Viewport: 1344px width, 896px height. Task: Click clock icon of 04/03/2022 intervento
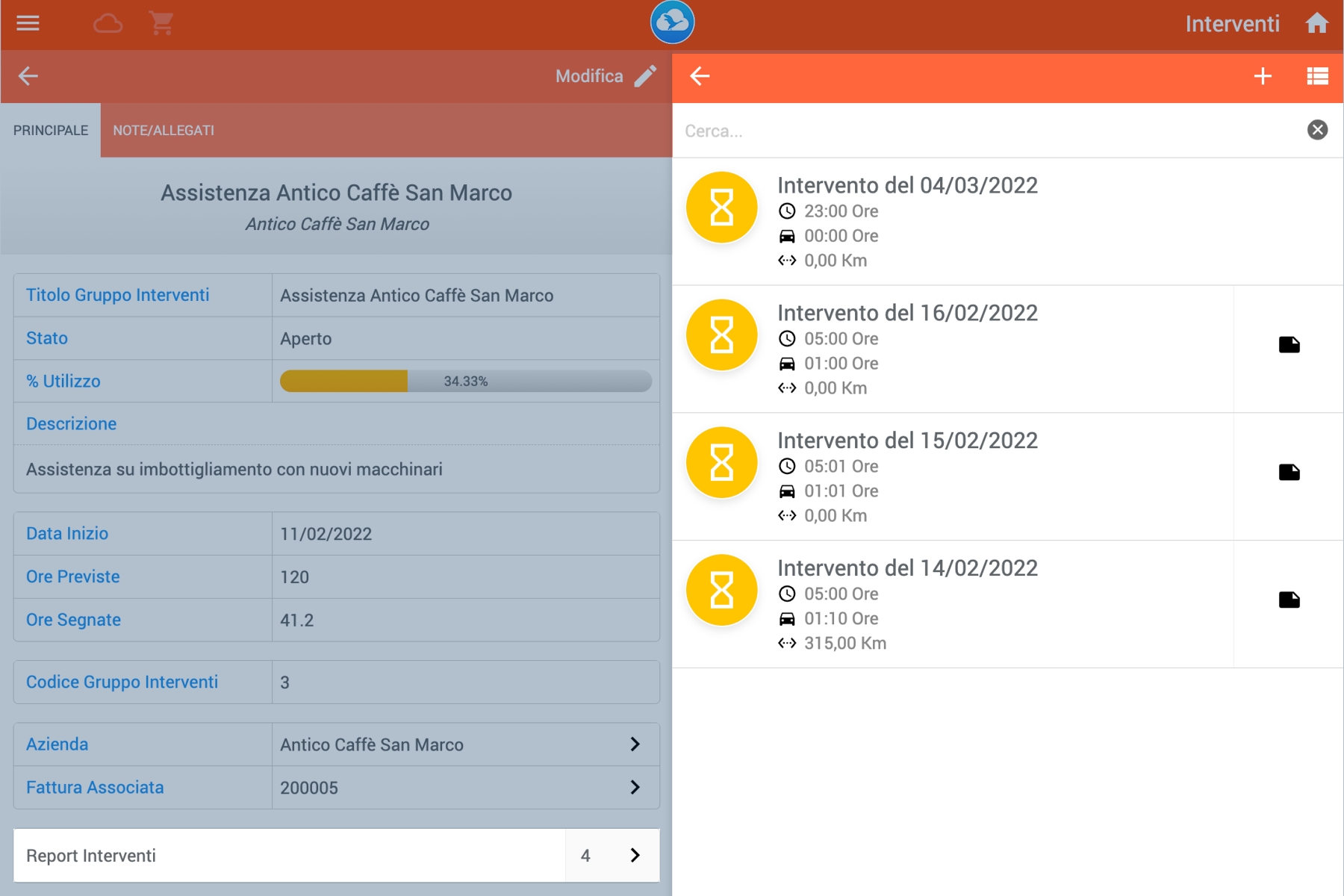coord(787,211)
